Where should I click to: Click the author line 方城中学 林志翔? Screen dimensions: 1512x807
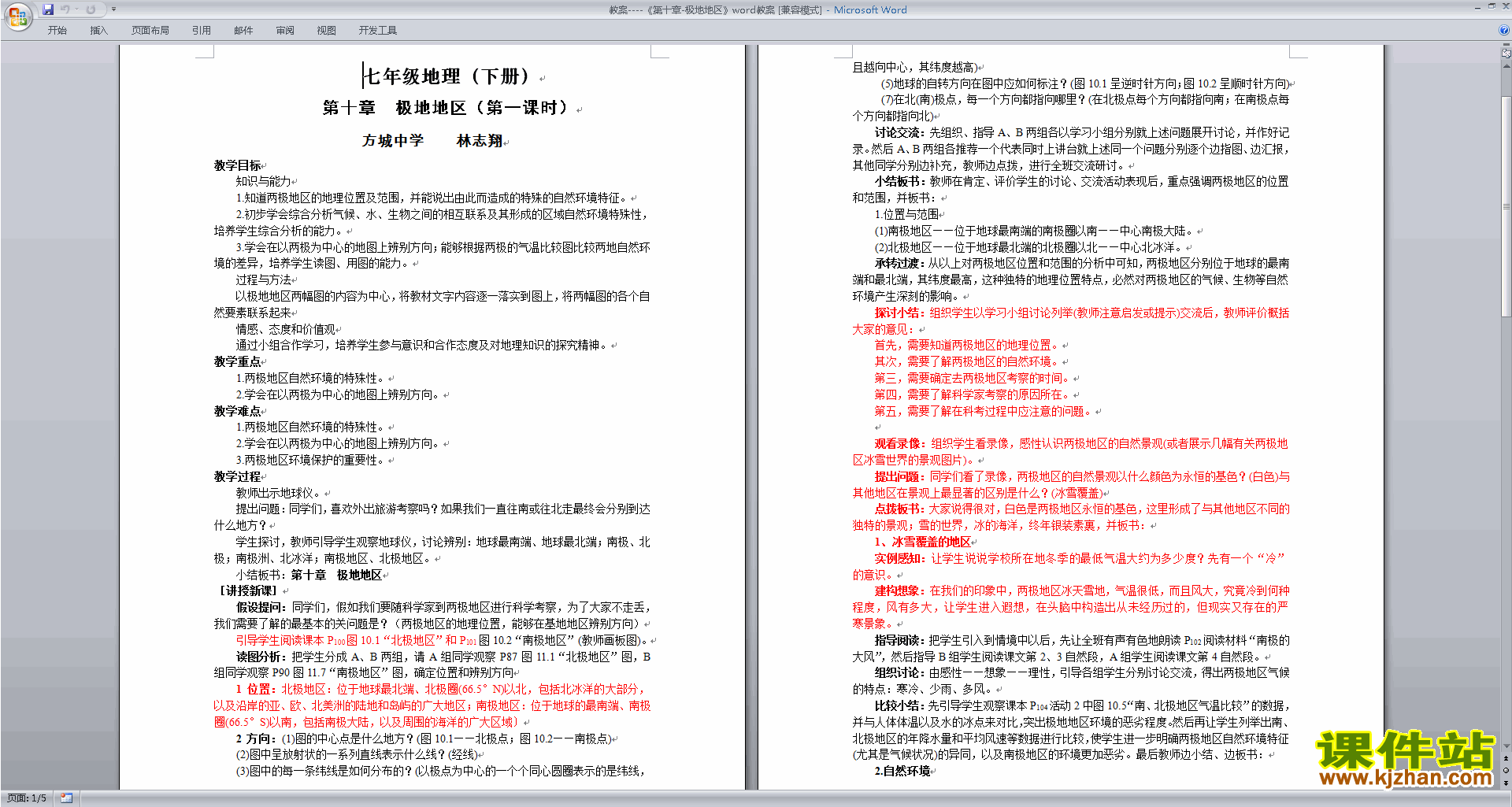pyautogui.click(x=432, y=141)
